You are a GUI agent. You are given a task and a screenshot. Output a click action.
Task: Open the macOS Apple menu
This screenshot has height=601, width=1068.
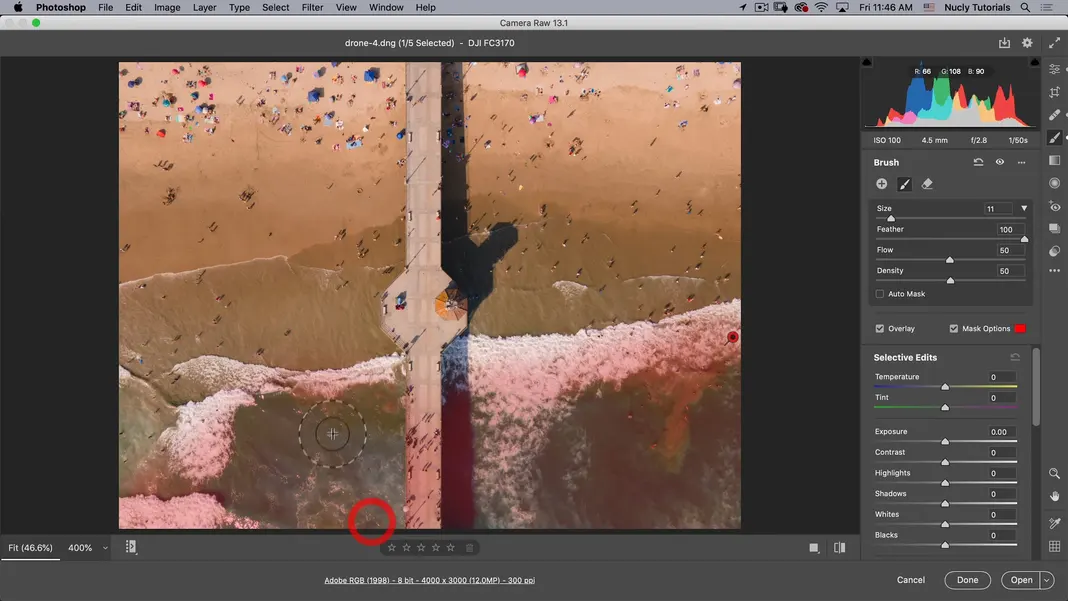tap(18, 7)
